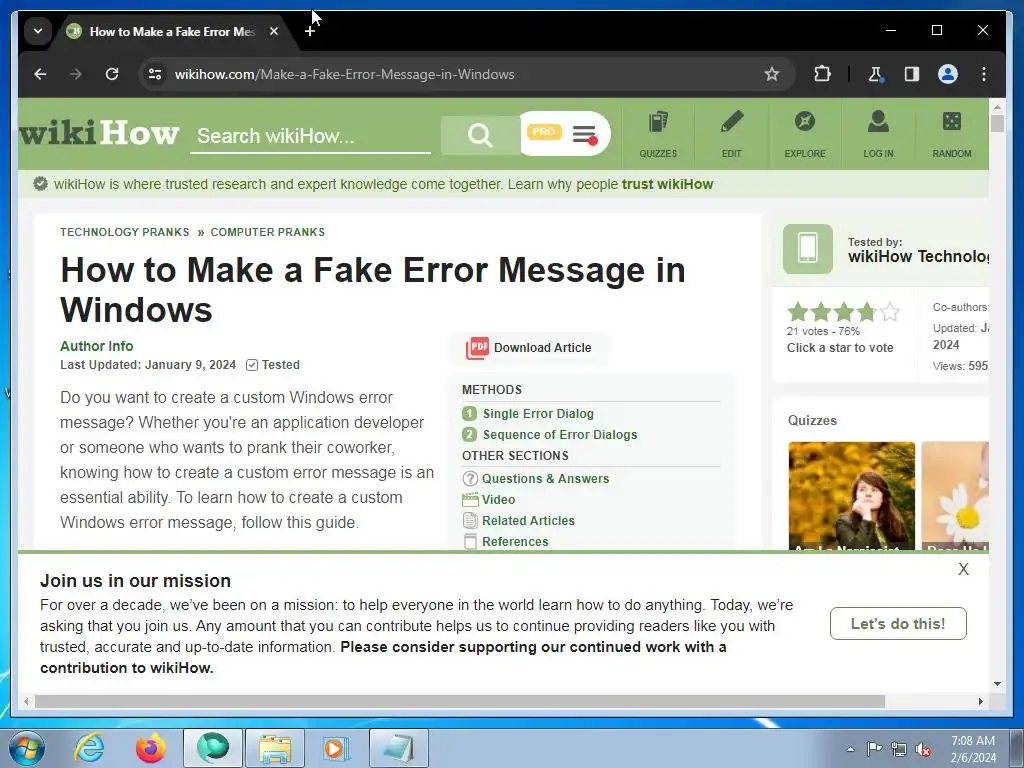The width and height of the screenshot is (1024, 768).
Task: Click Log In in the header
Action: (878, 135)
